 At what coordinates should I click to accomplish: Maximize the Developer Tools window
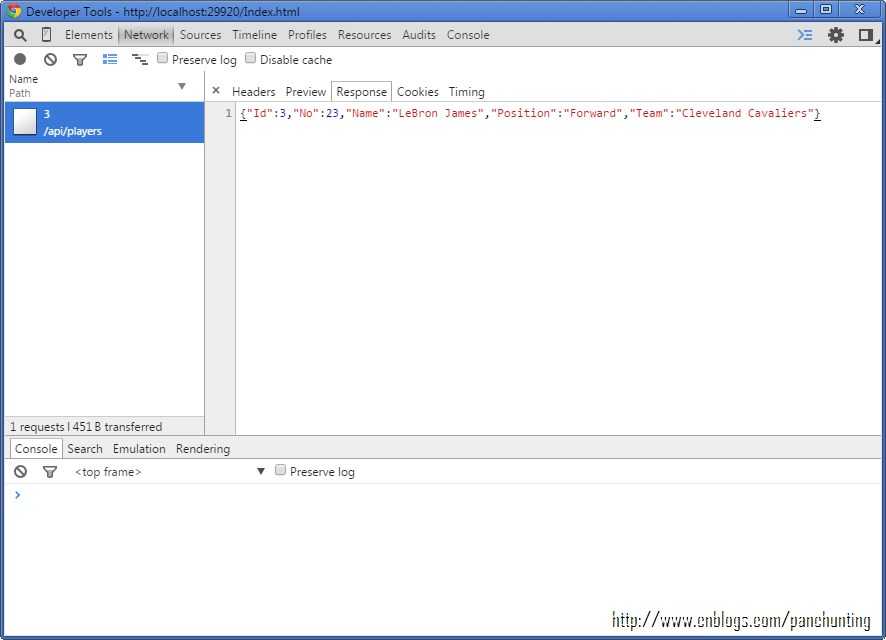click(826, 10)
